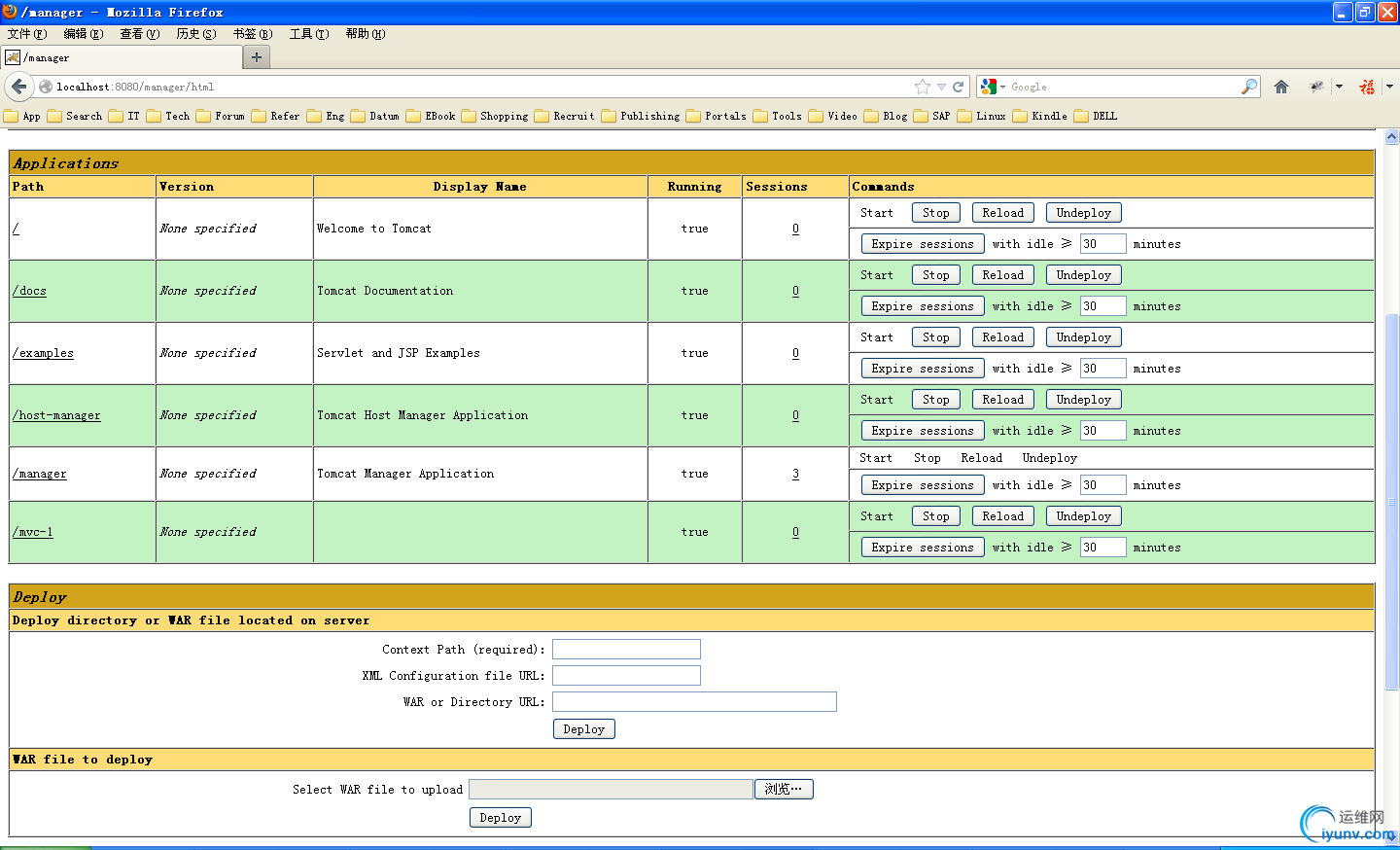Open the Tech bookmarks folder
1400x850 pixels.
168,116
